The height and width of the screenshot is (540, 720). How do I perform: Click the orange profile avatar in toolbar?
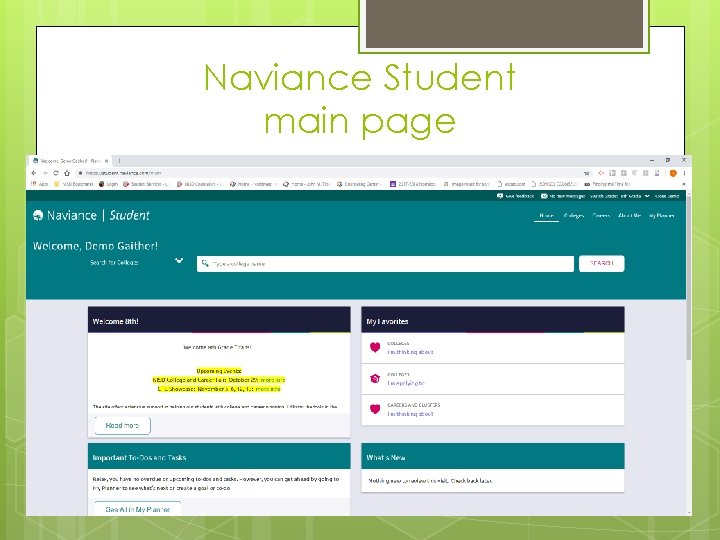673,173
